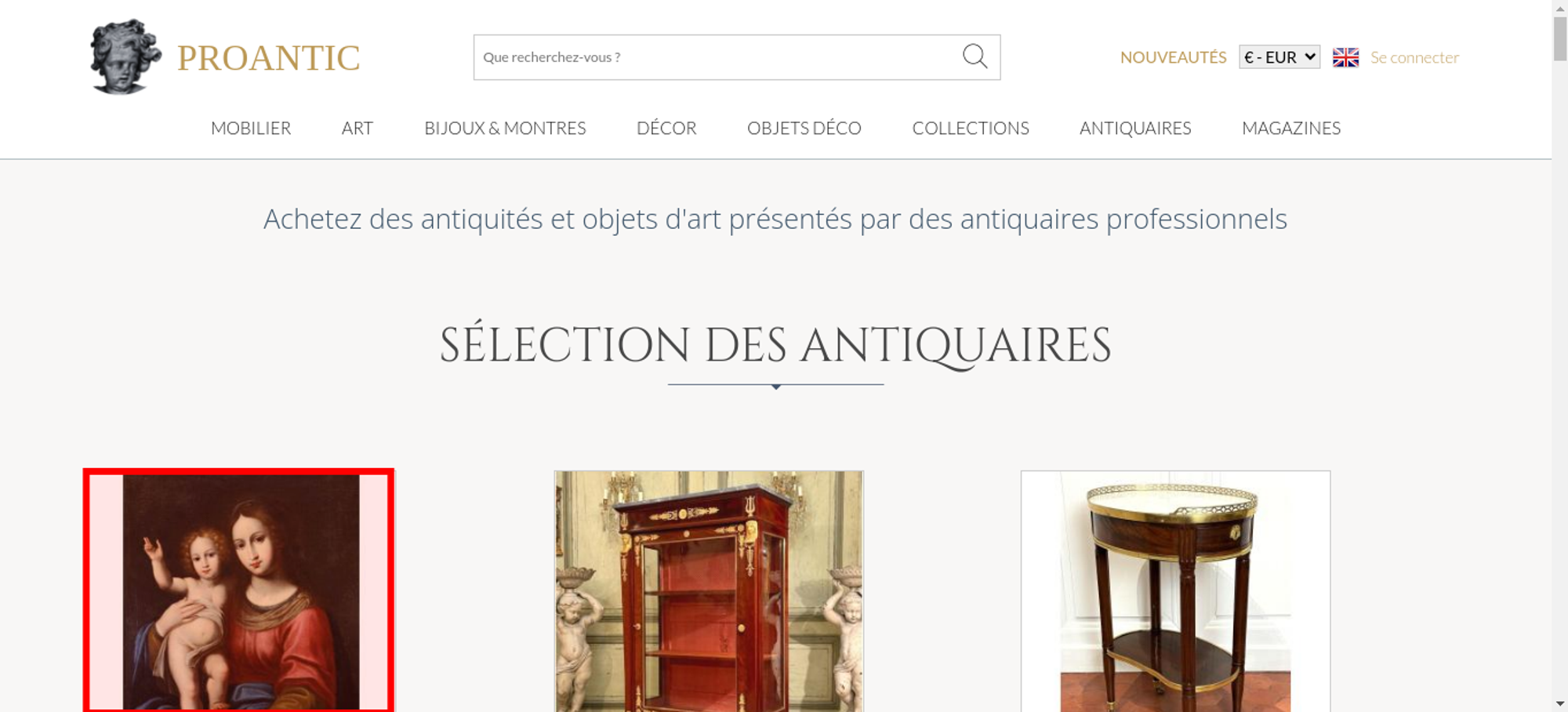Open the COLLECTIONS menu
1568x712 pixels.
(971, 128)
